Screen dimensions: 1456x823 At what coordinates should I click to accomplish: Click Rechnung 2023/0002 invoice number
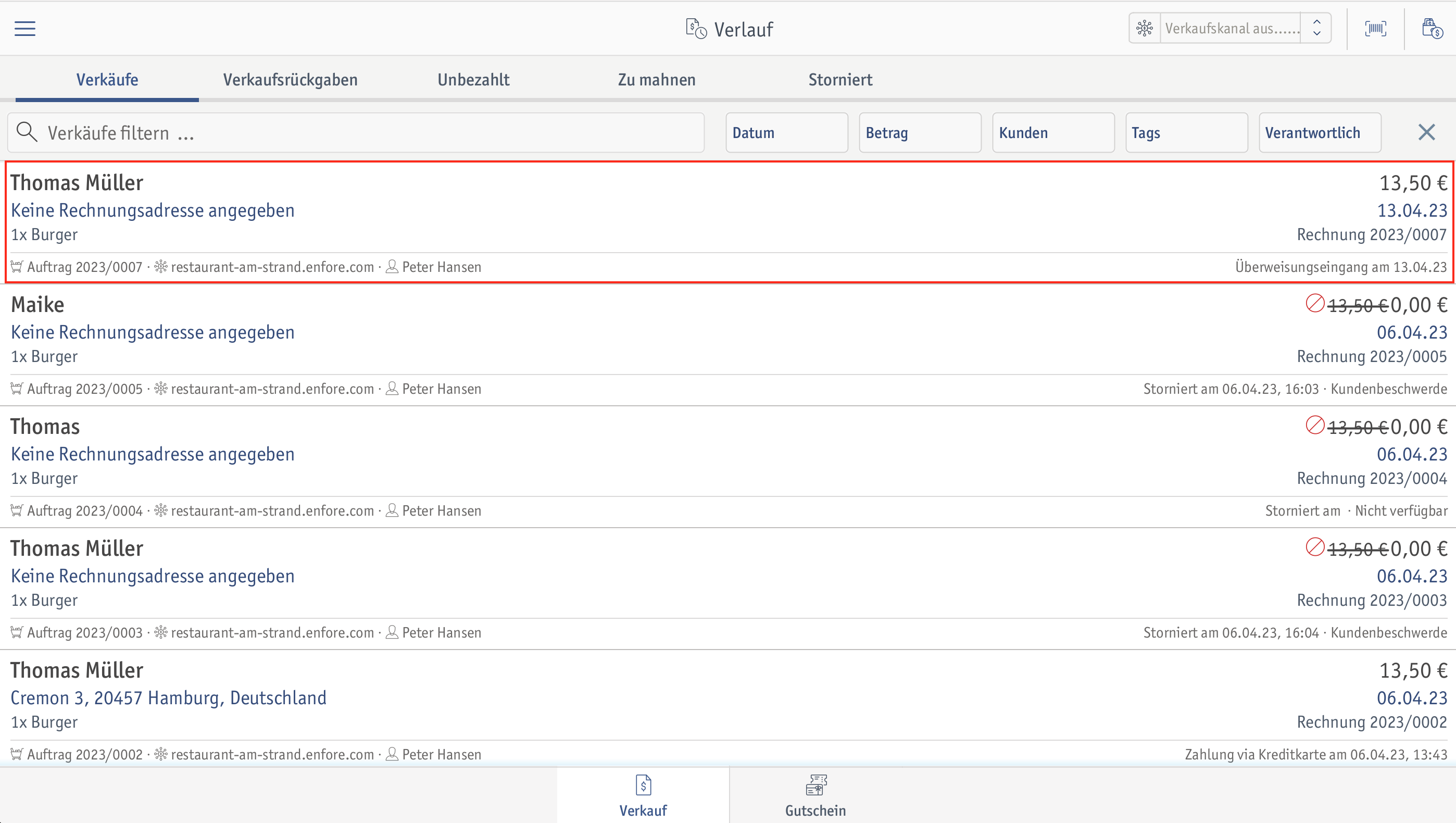coord(1372,722)
